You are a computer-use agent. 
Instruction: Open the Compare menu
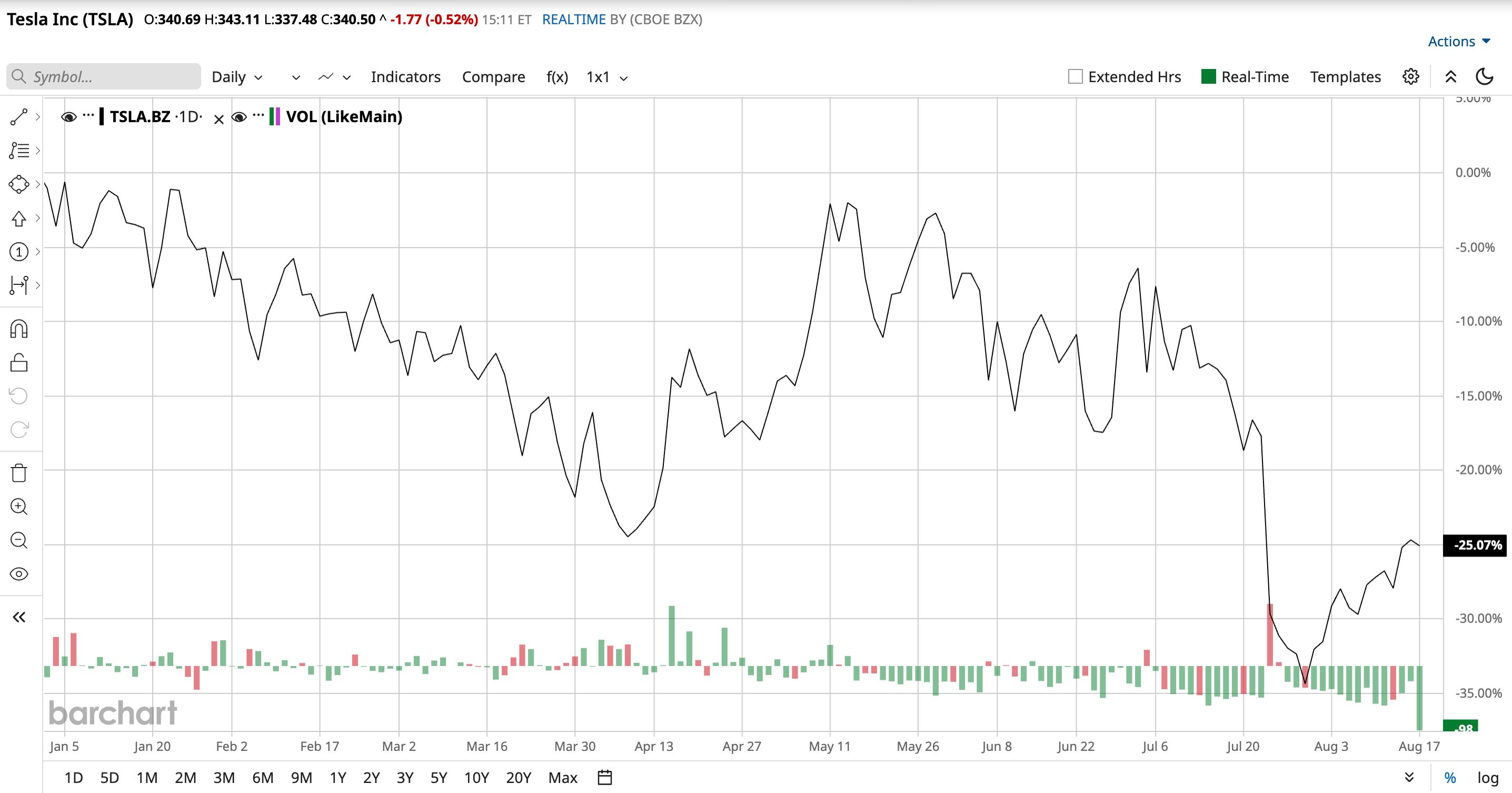(x=494, y=77)
